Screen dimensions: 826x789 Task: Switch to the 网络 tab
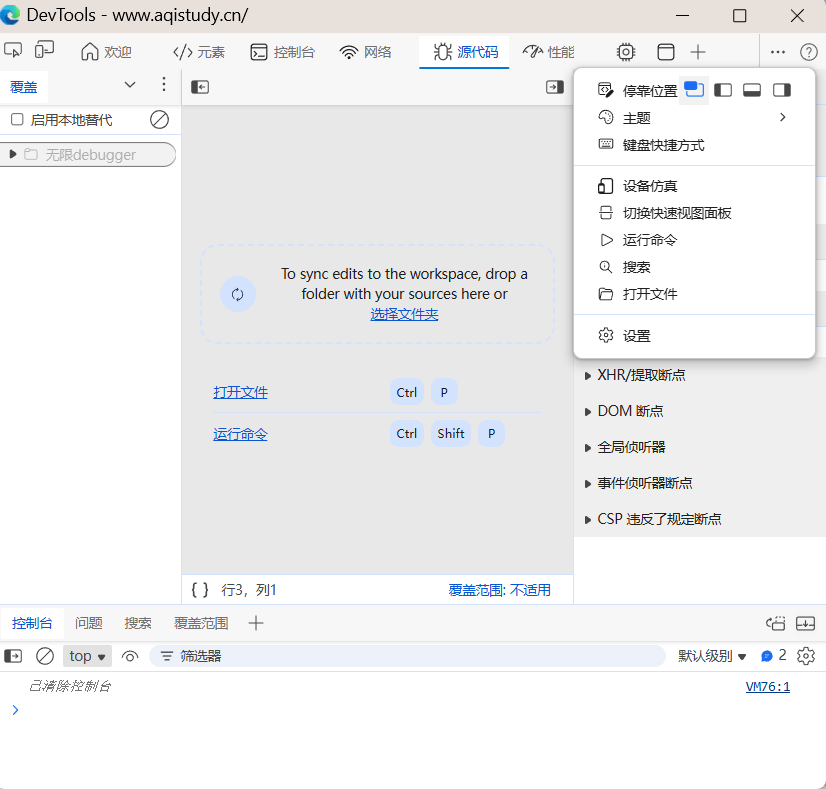point(366,52)
